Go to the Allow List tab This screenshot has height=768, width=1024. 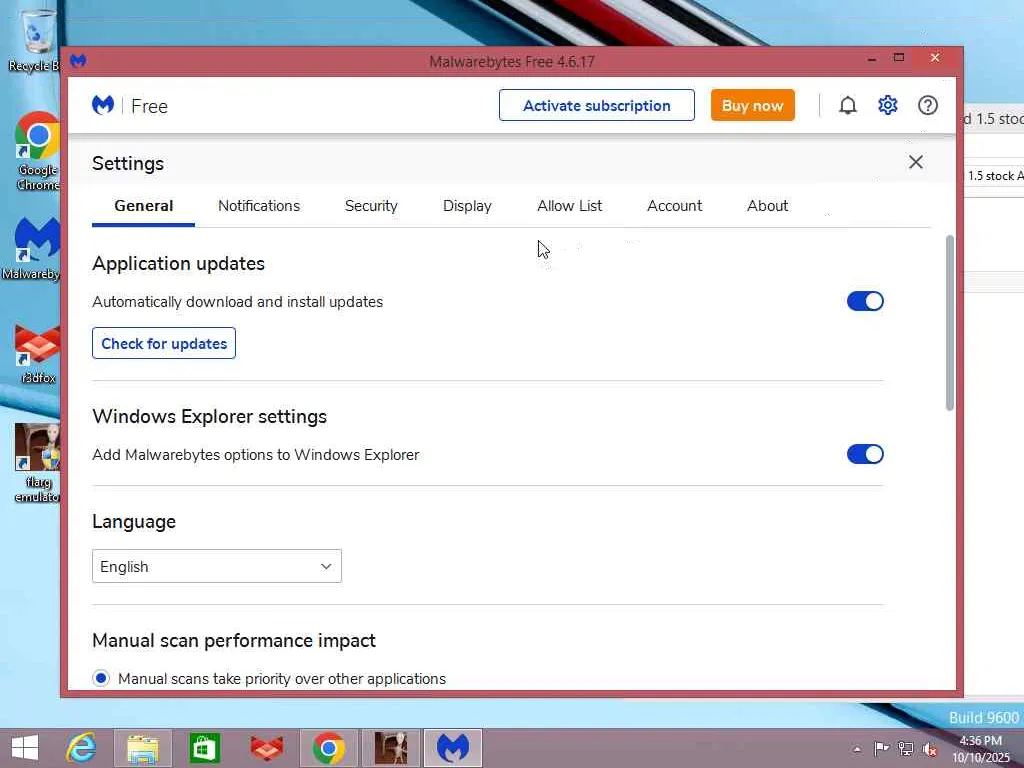click(569, 206)
